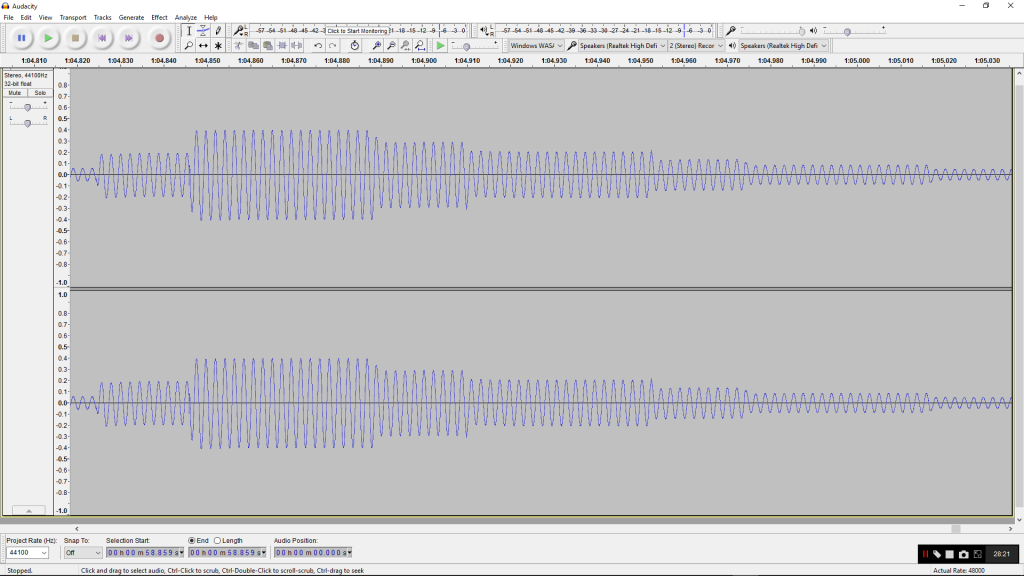
Task: Select the Zoom tool
Action: (x=189, y=45)
